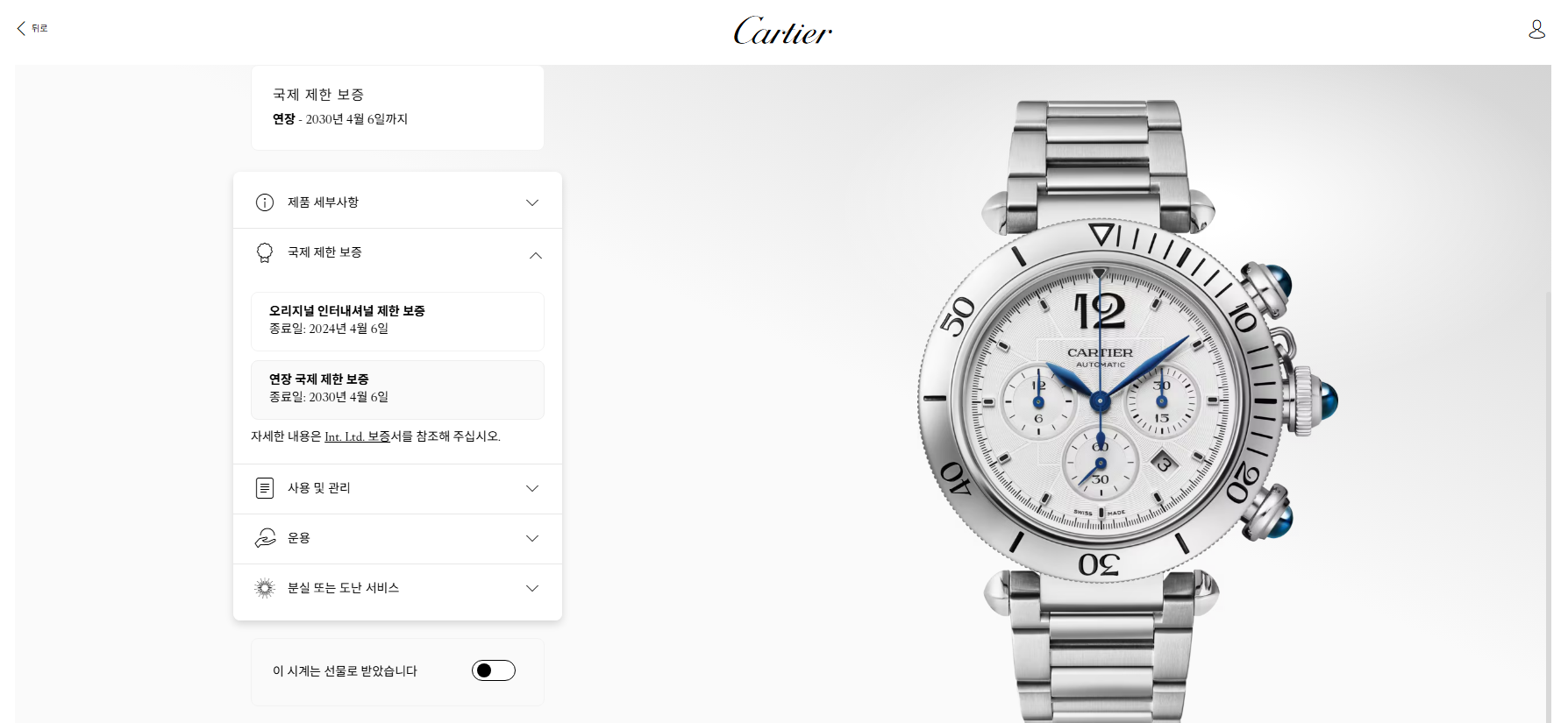Toggle the 이 시계는 선물로 받았습니다 switch
This screenshot has height=723, width=1568.
click(x=494, y=670)
